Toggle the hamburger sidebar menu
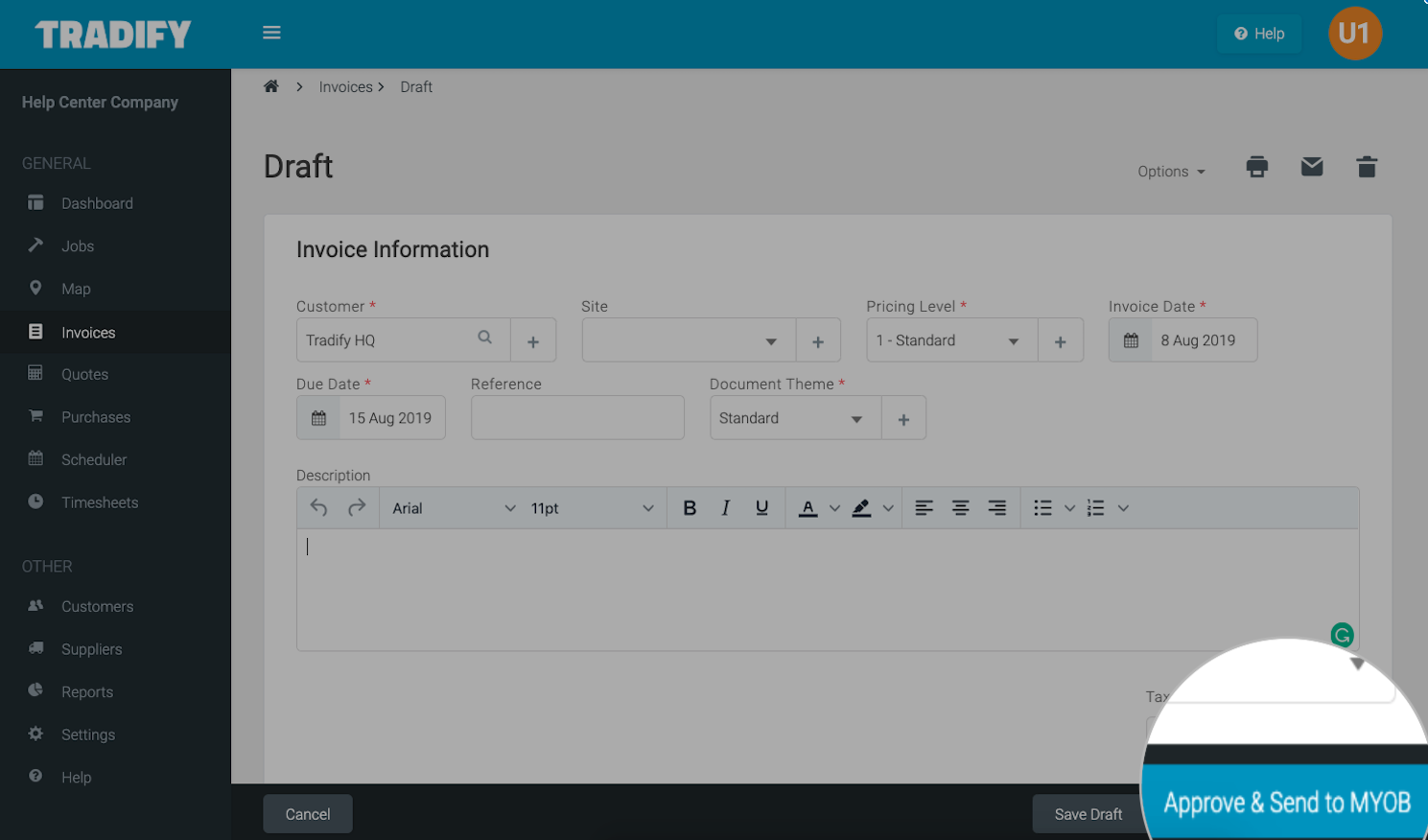This screenshot has height=840, width=1428. click(271, 33)
